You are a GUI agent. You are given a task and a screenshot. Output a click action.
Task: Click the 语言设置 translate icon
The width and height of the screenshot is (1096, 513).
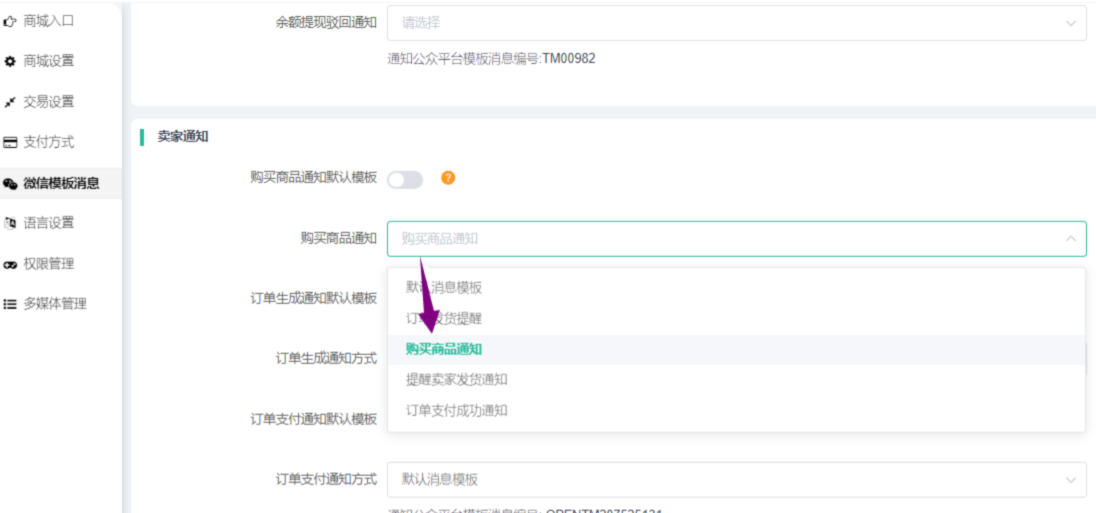coord(10,223)
